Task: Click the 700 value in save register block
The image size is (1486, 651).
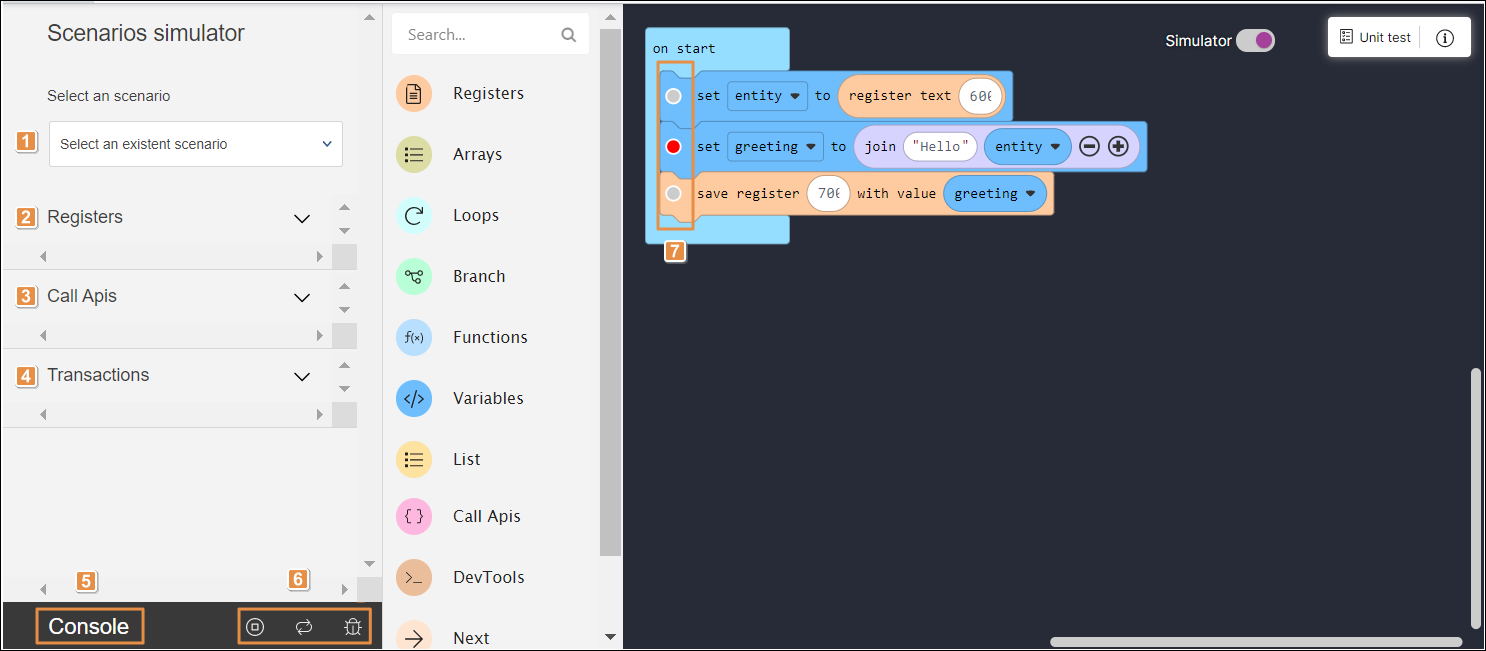Action: 829,194
